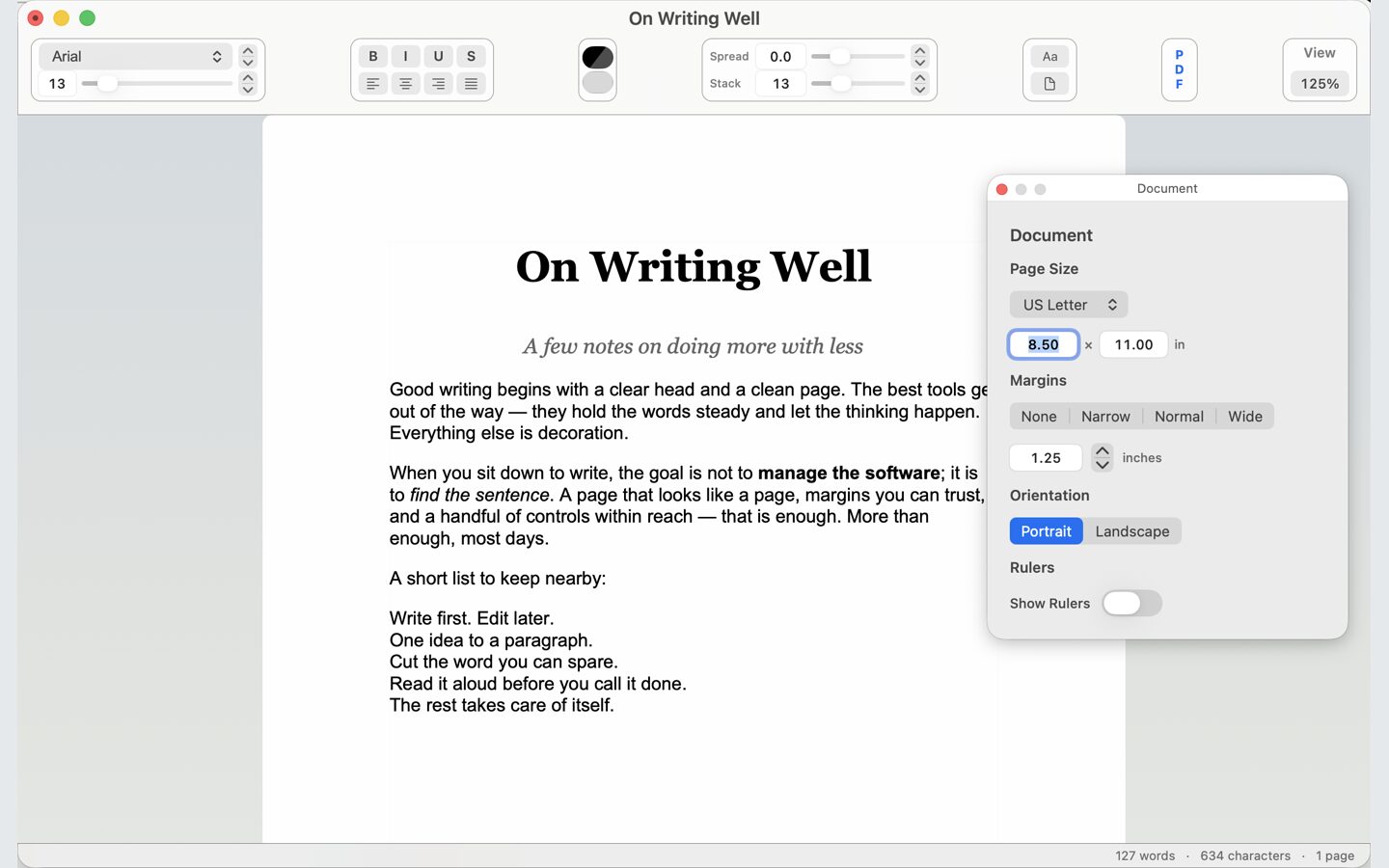Set margins to None
Image resolution: width=1389 pixels, height=868 pixels.
(1039, 417)
